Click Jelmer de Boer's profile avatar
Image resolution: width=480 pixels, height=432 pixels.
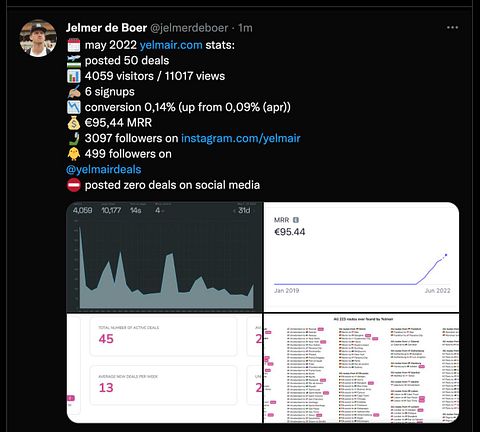[x=38, y=38]
